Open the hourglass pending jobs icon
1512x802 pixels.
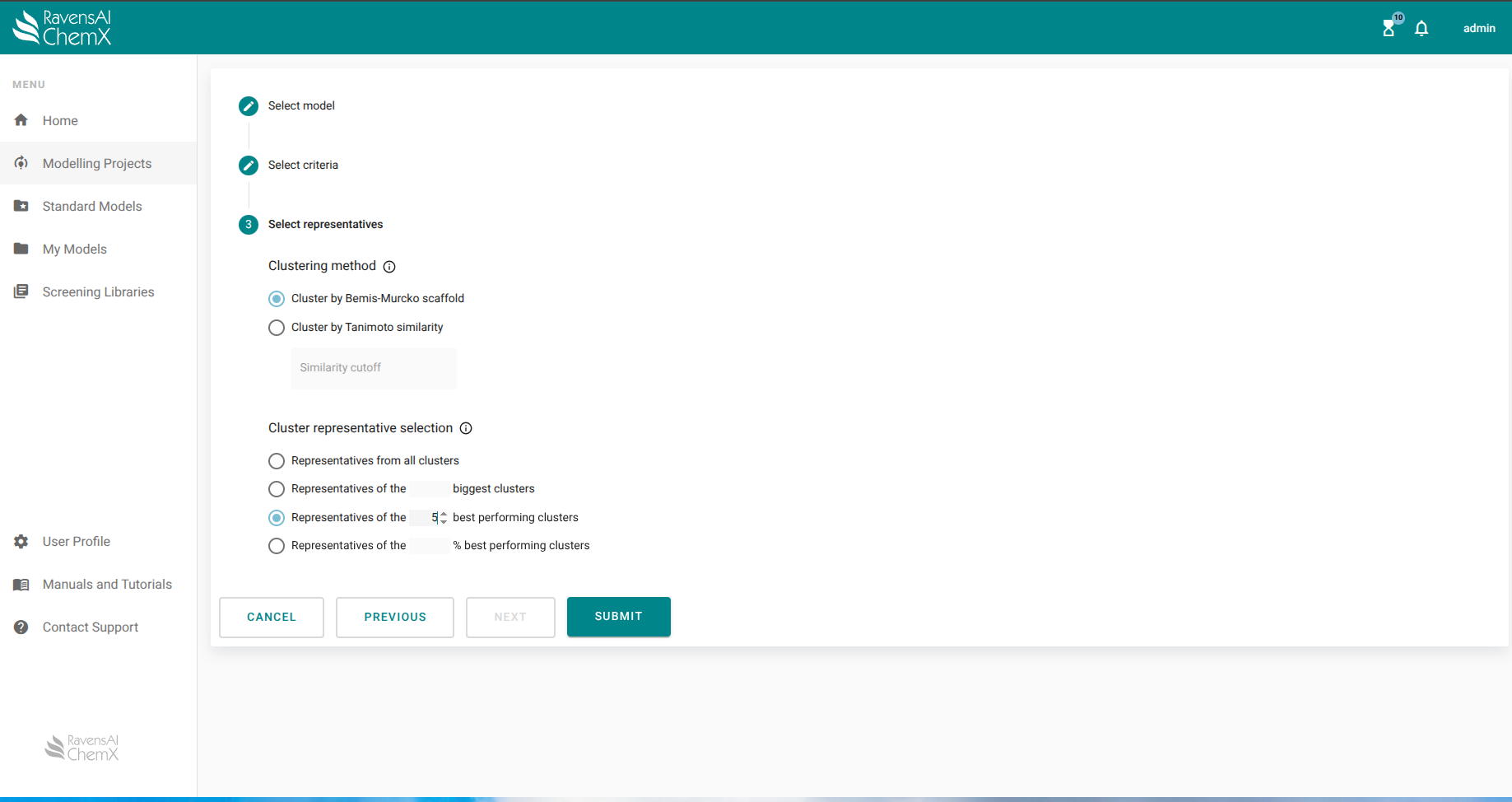click(1389, 28)
